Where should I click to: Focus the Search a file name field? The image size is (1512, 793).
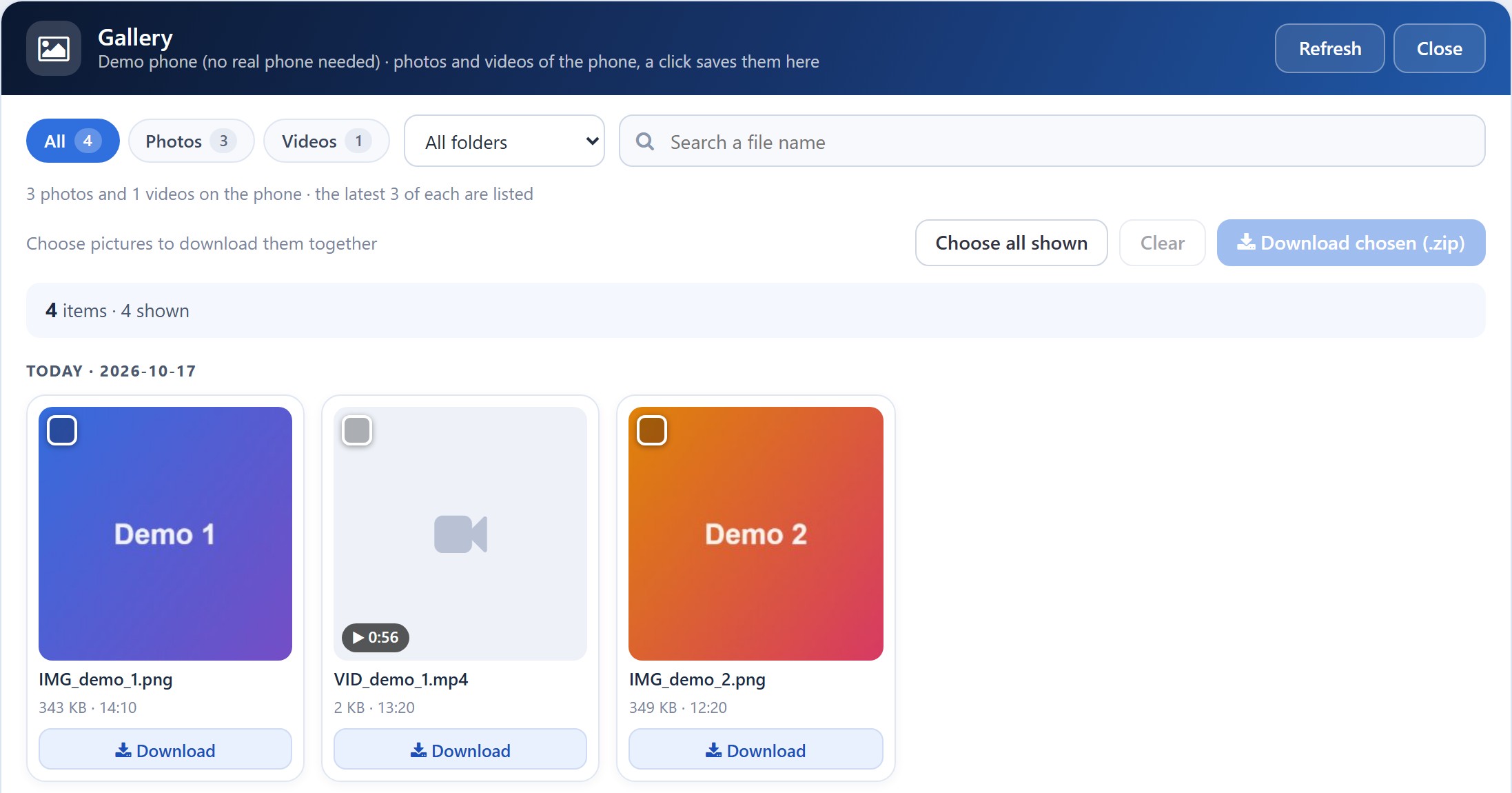tap(1052, 141)
